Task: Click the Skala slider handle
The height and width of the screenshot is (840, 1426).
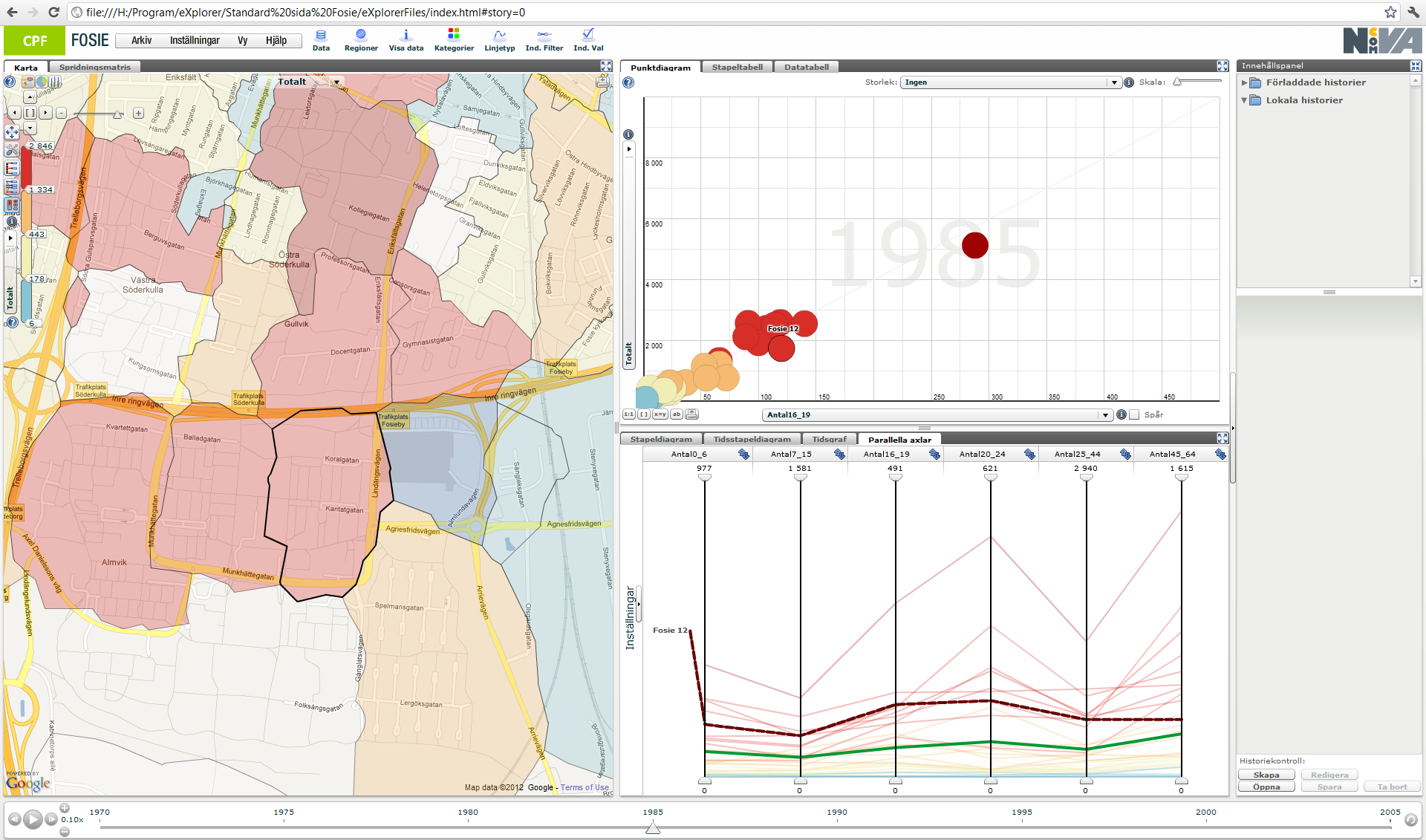Action: [x=1177, y=82]
